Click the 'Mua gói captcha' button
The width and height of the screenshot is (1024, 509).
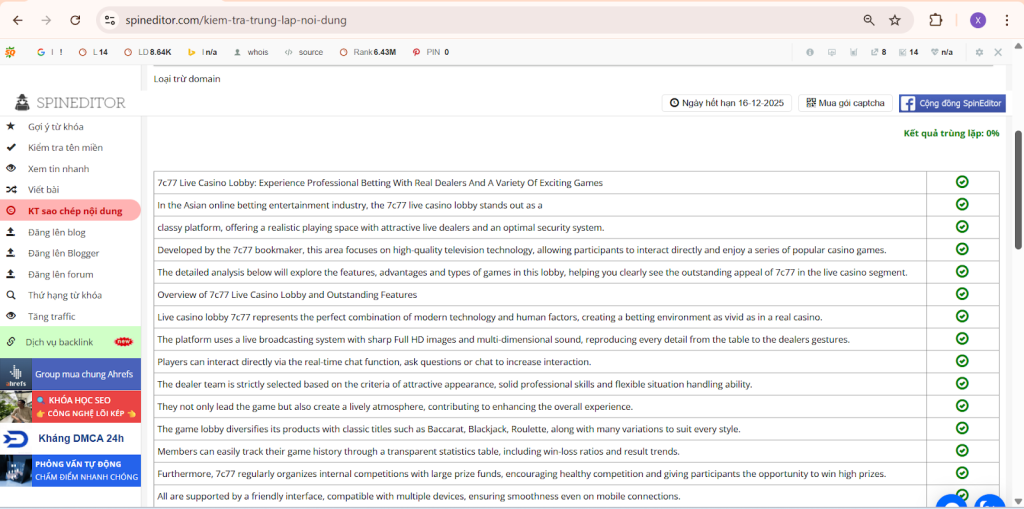click(x=845, y=103)
